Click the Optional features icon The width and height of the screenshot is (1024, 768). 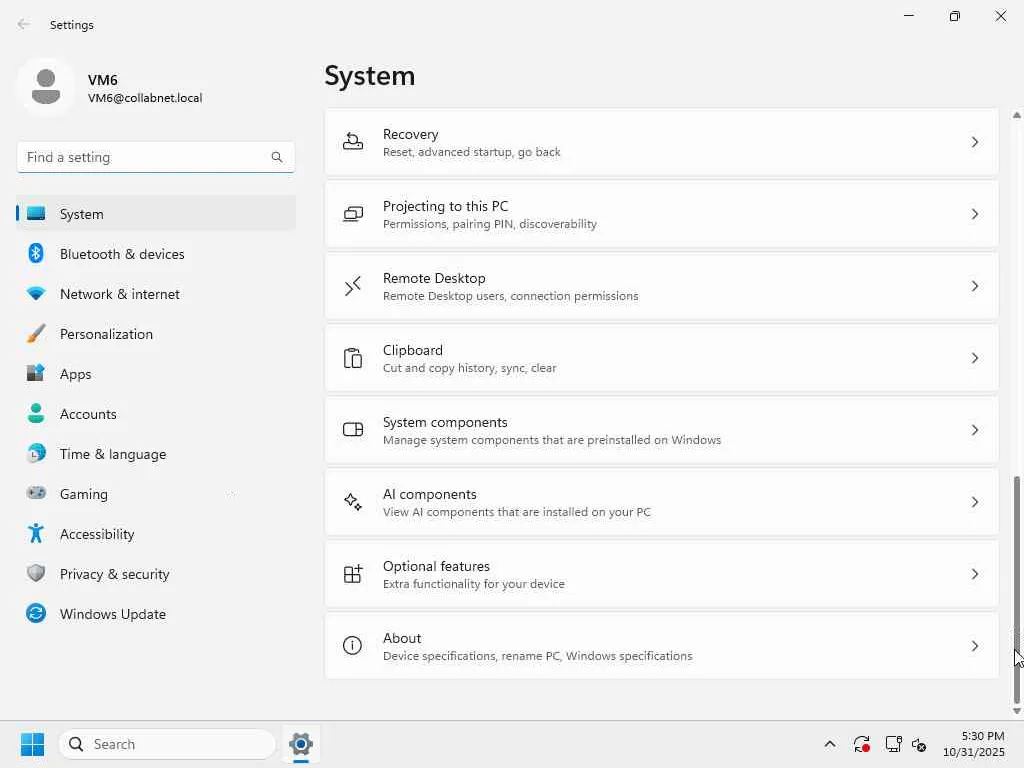353,574
